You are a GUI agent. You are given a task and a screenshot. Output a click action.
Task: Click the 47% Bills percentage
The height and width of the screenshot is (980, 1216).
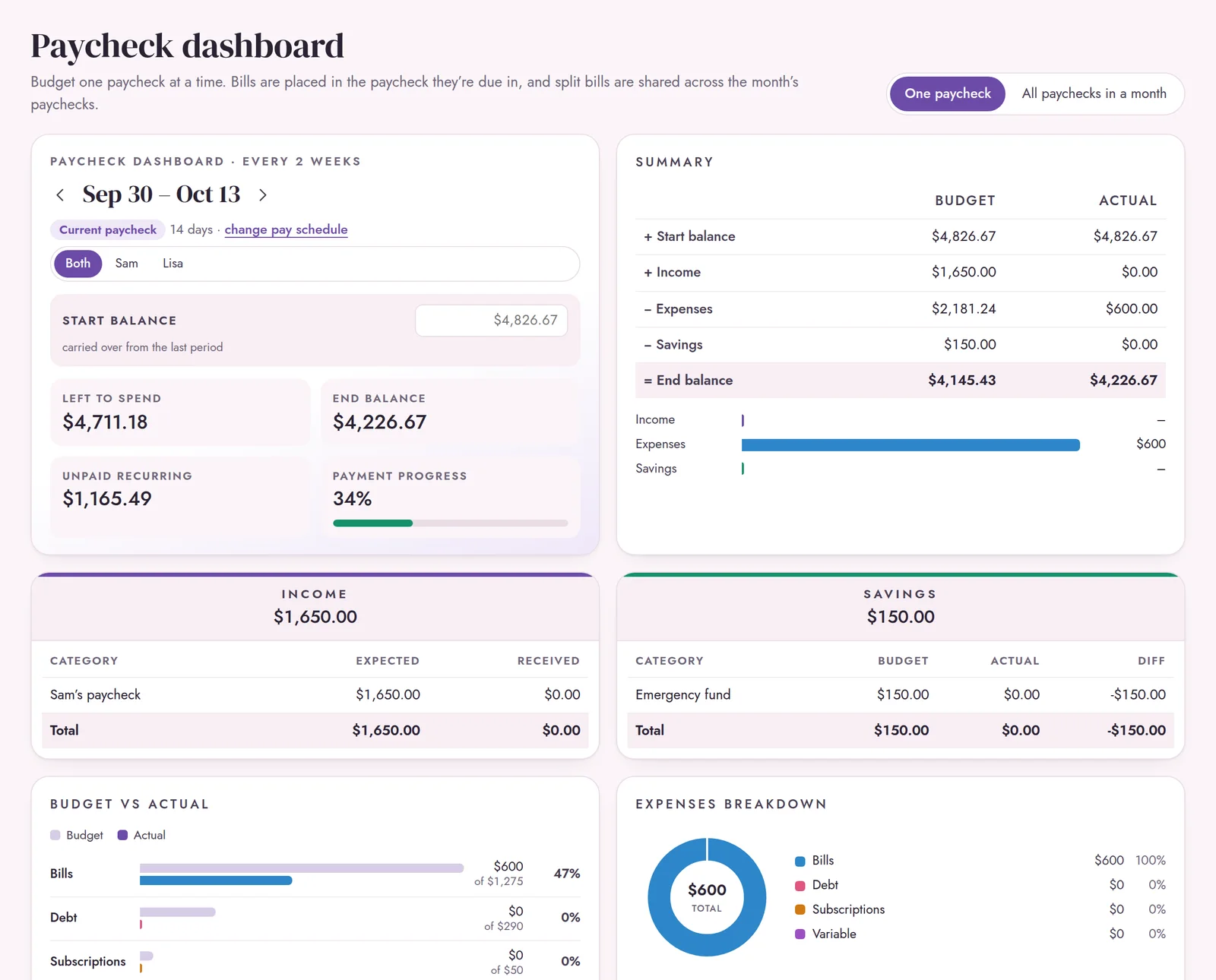[x=567, y=874]
